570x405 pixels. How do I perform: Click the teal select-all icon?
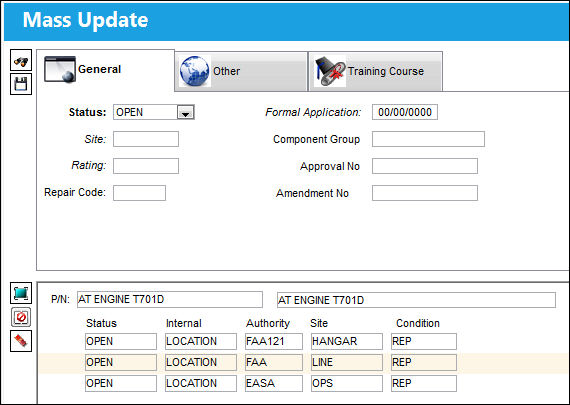tap(21, 293)
